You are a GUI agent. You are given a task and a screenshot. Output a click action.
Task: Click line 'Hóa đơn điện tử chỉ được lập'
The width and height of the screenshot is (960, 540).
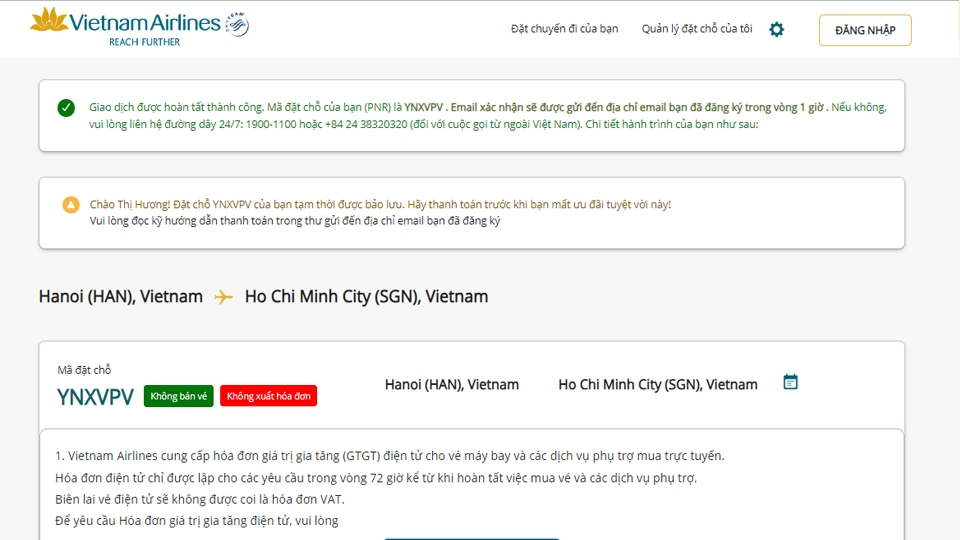(x=376, y=478)
